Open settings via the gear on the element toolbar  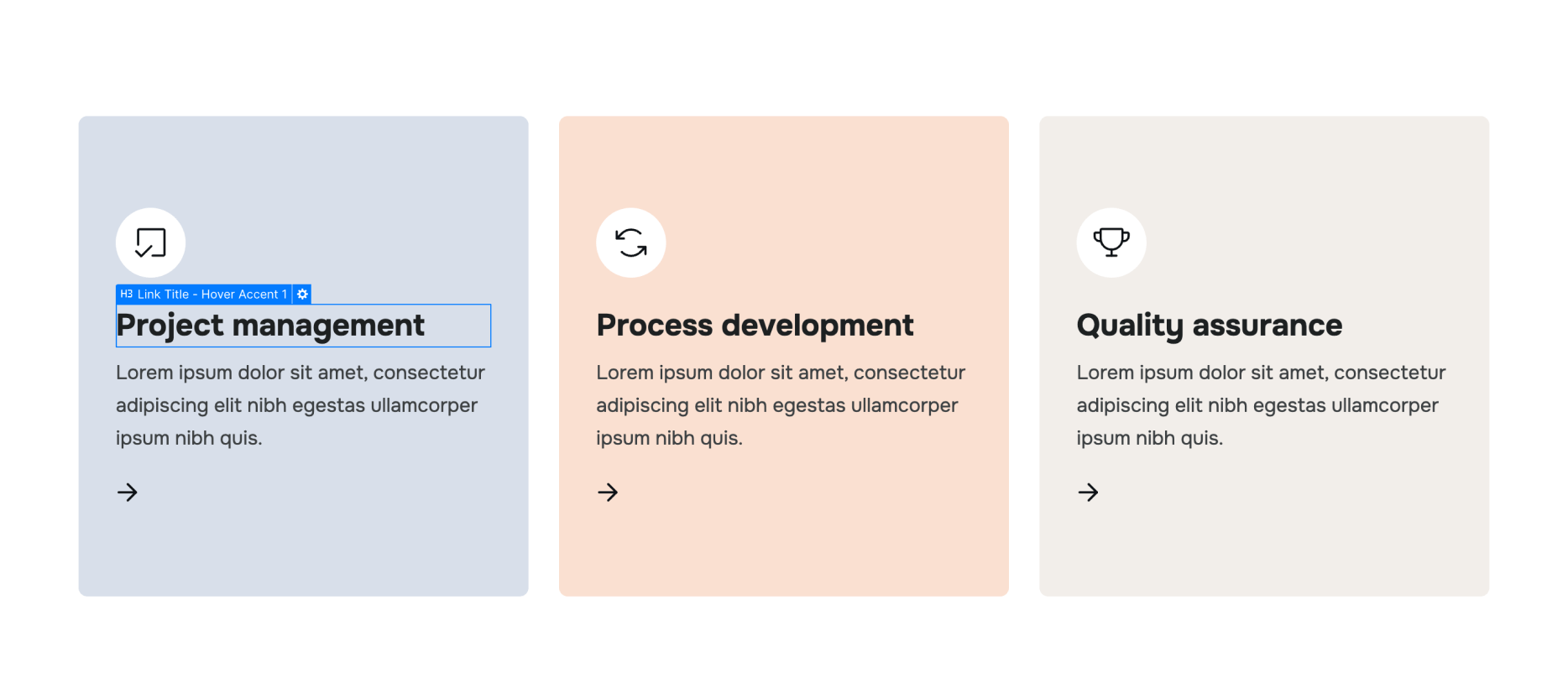click(x=301, y=294)
